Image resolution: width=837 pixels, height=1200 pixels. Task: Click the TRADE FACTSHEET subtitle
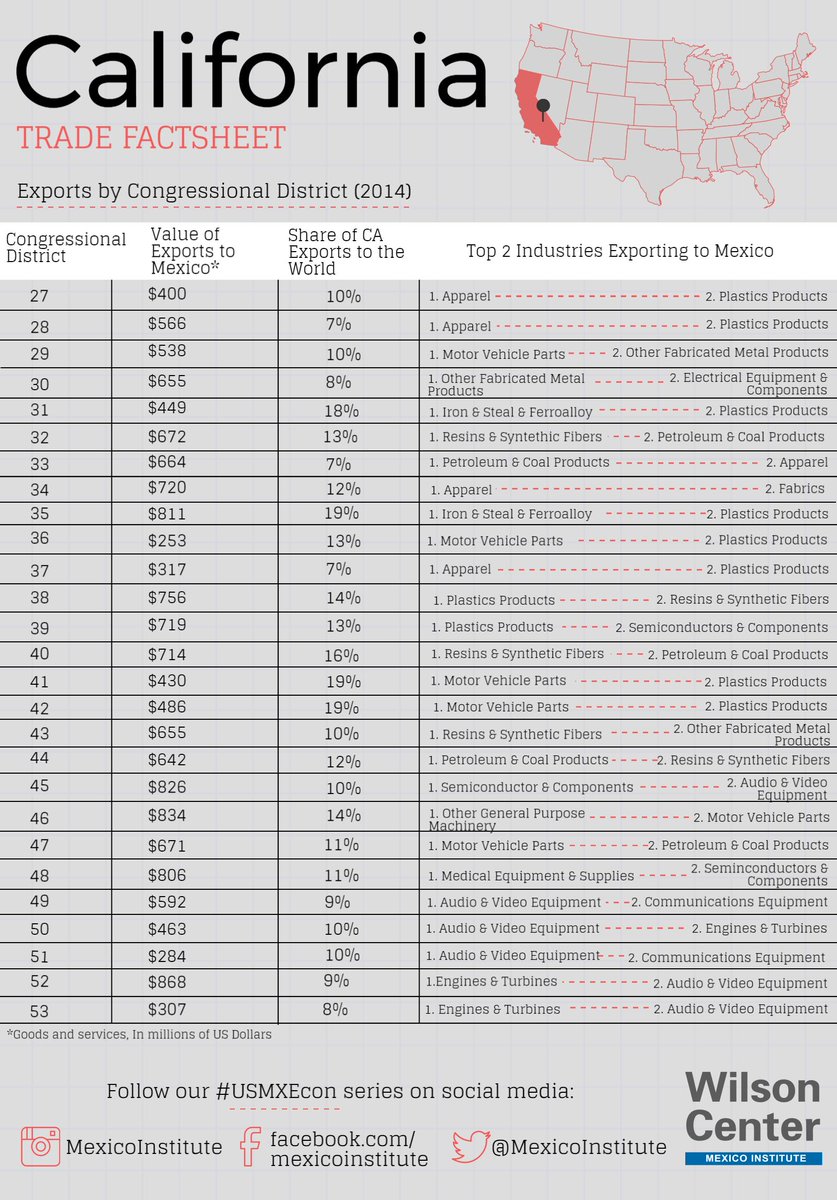(151, 138)
